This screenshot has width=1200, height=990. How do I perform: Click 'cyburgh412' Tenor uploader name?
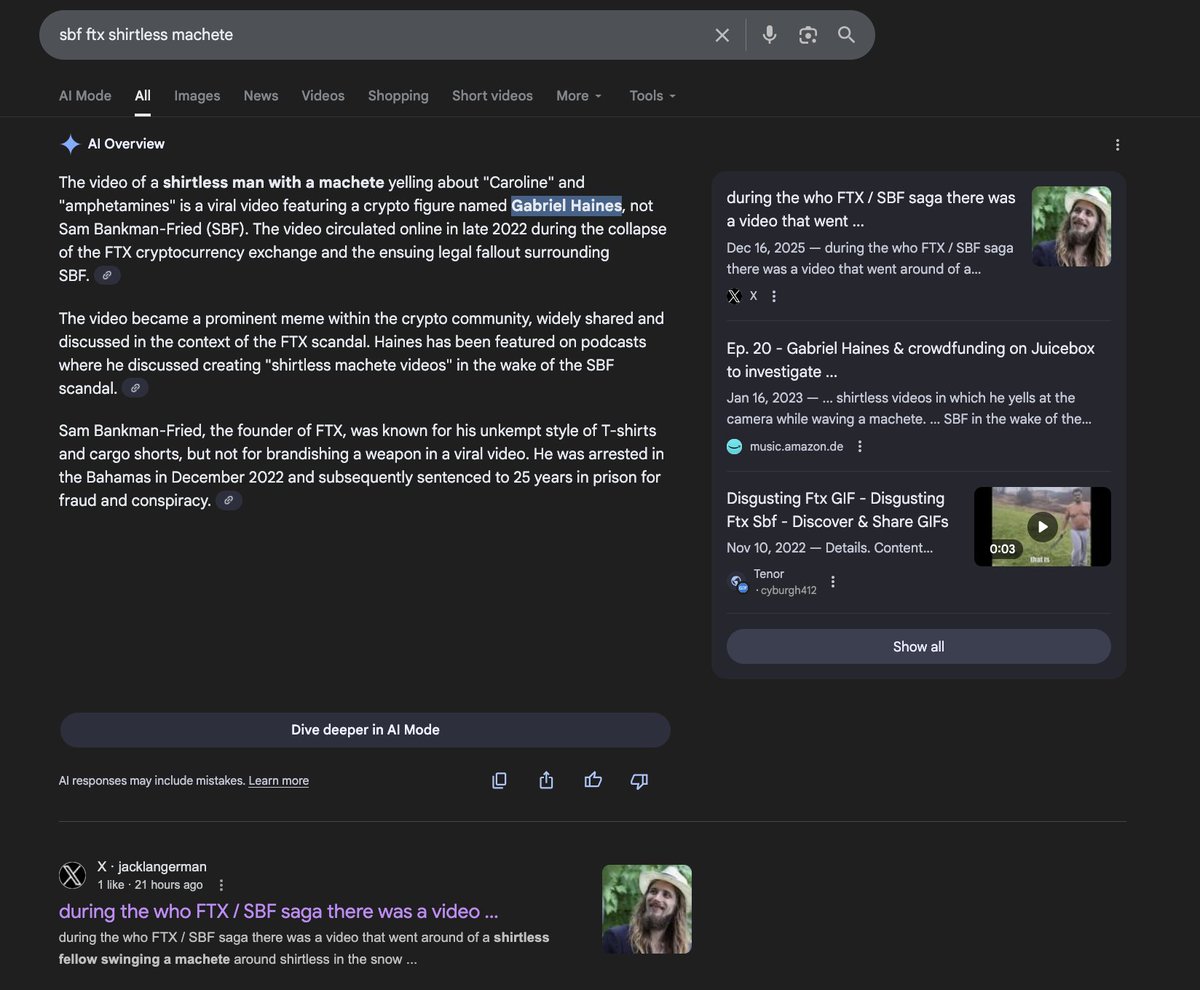point(789,591)
